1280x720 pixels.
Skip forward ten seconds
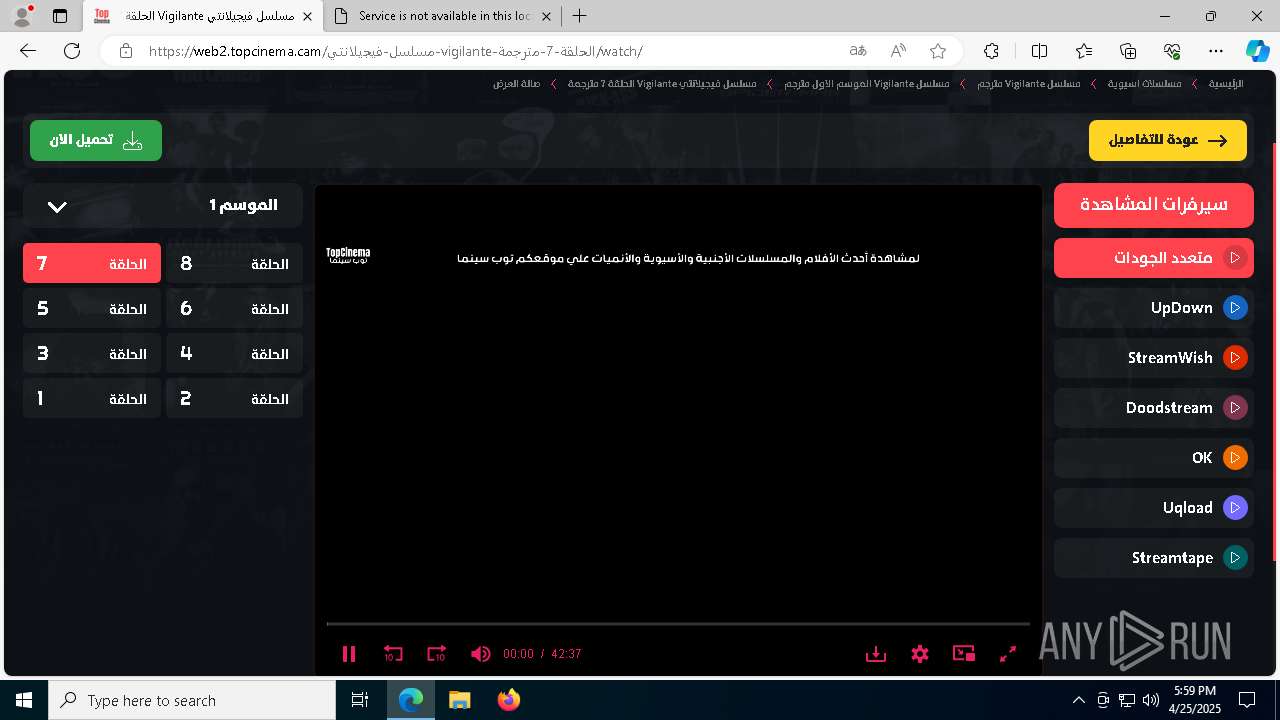tap(437, 654)
